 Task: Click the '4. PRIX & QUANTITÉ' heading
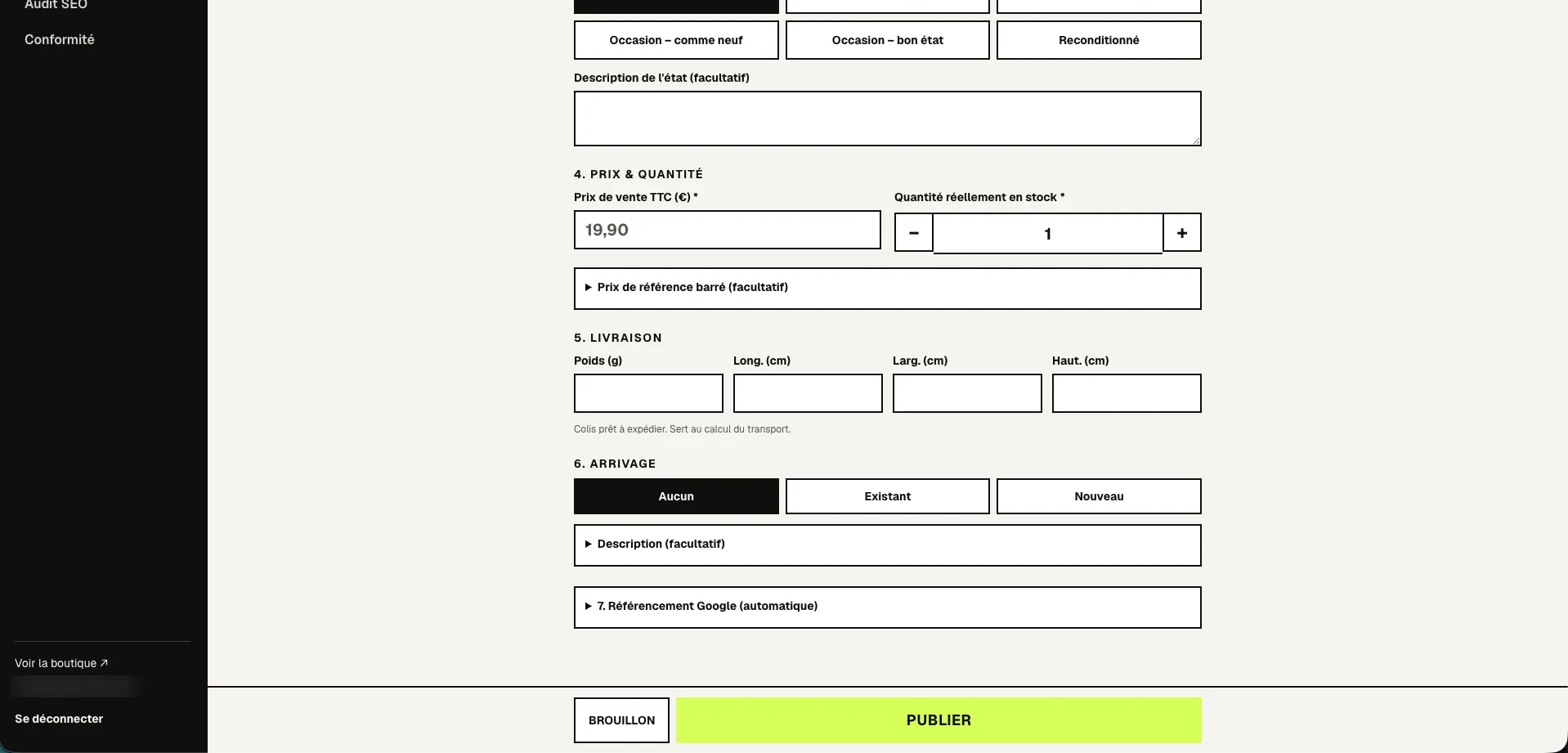pos(638,174)
